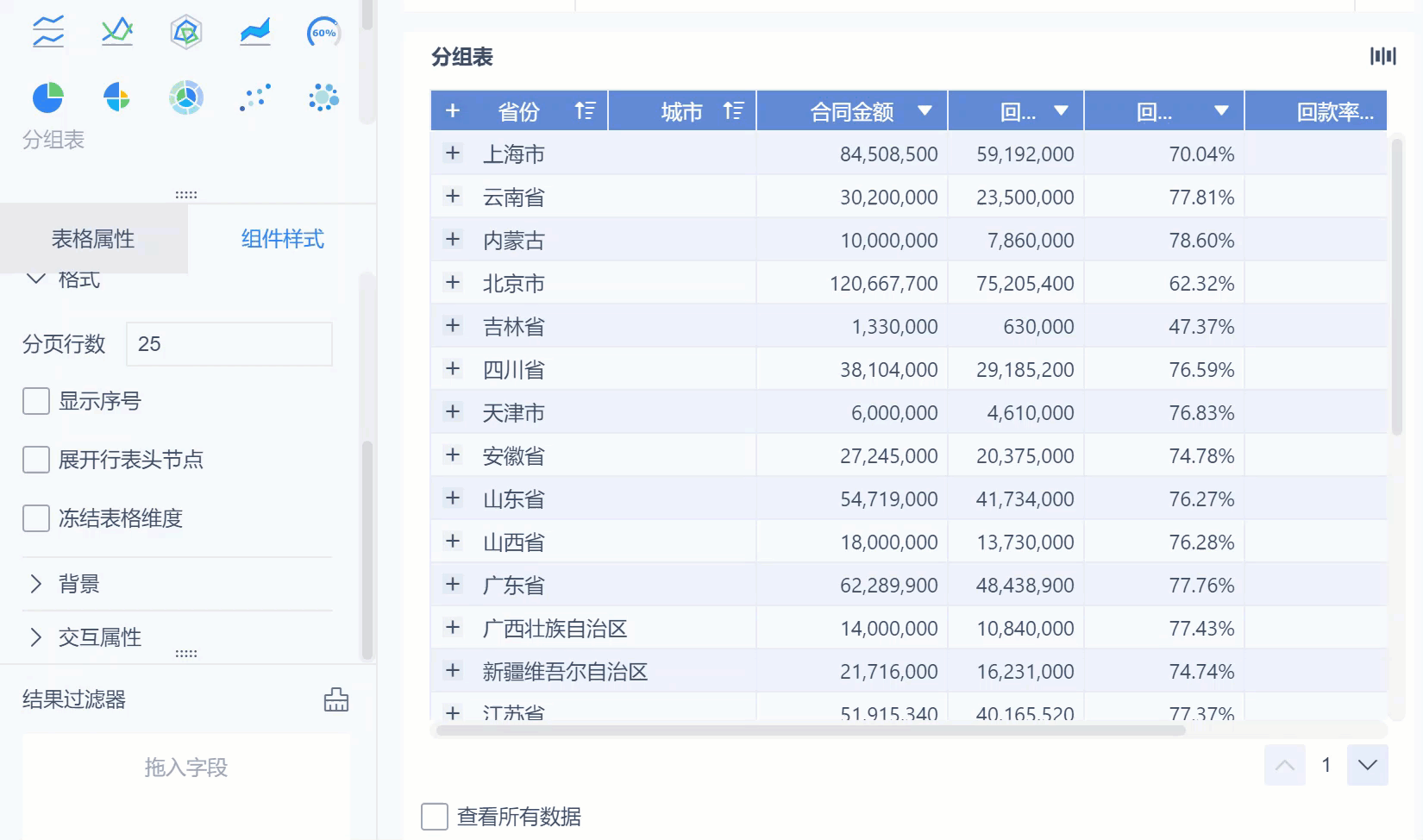Viewport: 1423px width, 840px height.
Task: Pick the radar chart icon
Action: click(186, 33)
